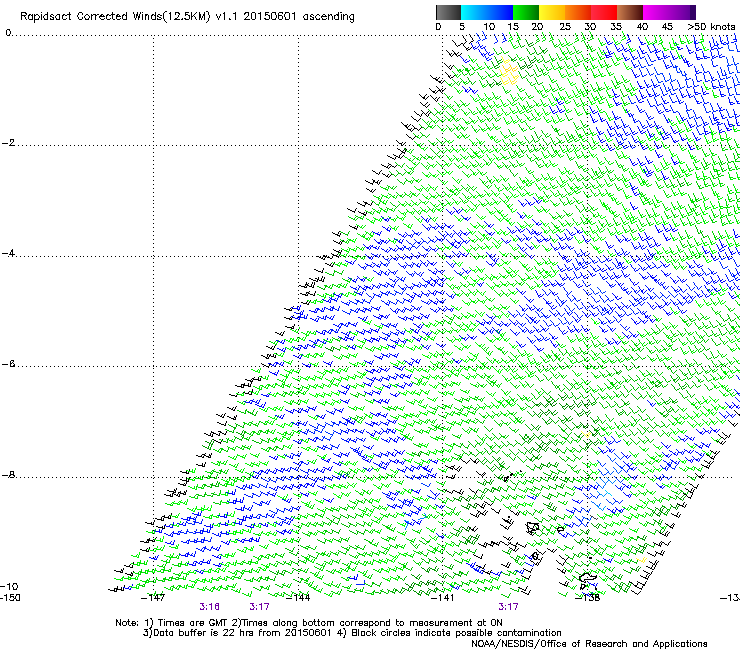Click the '>50 knots' legend label

(711, 27)
